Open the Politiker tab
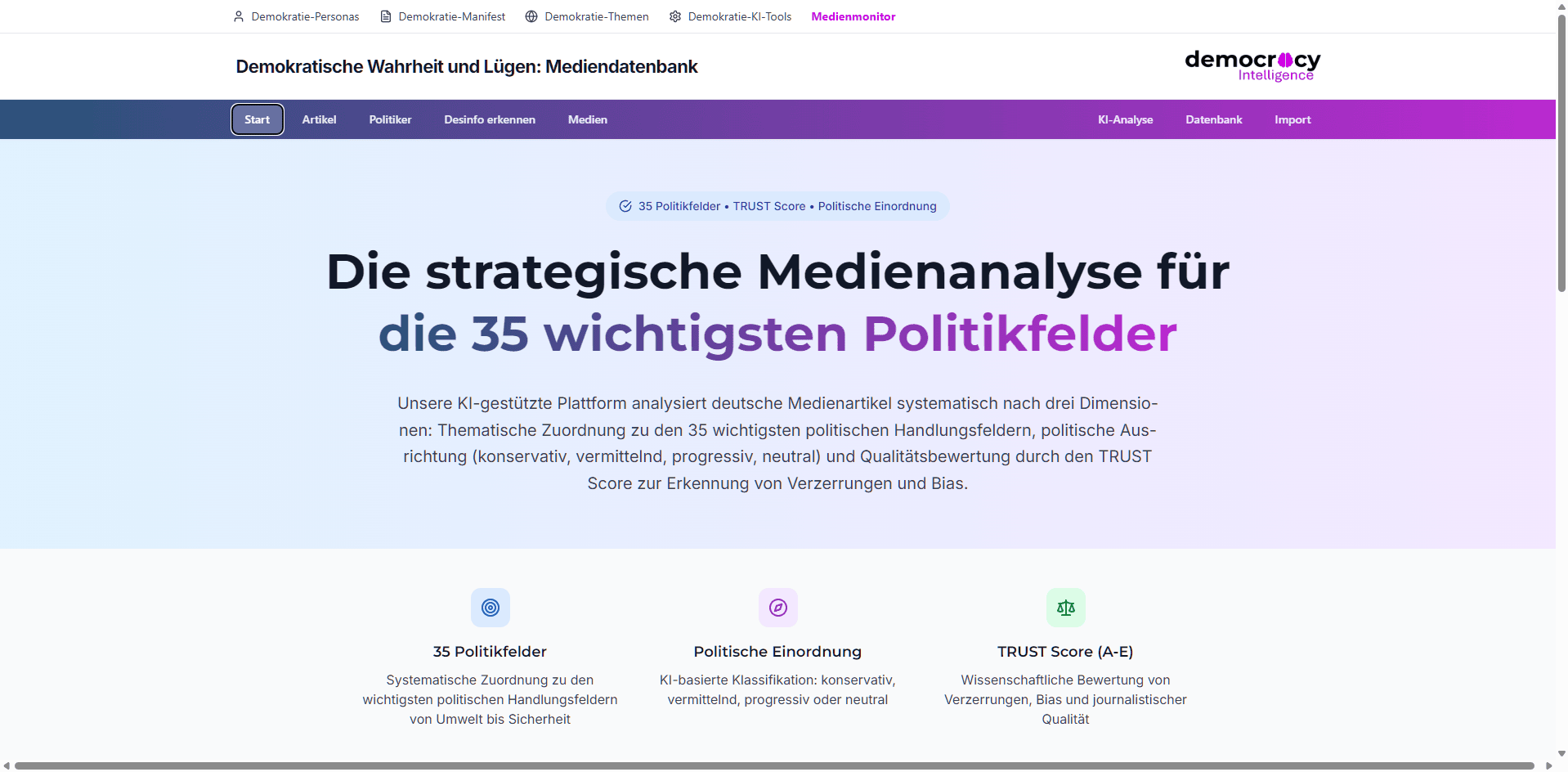This screenshot has height=772, width=1568. click(x=391, y=119)
